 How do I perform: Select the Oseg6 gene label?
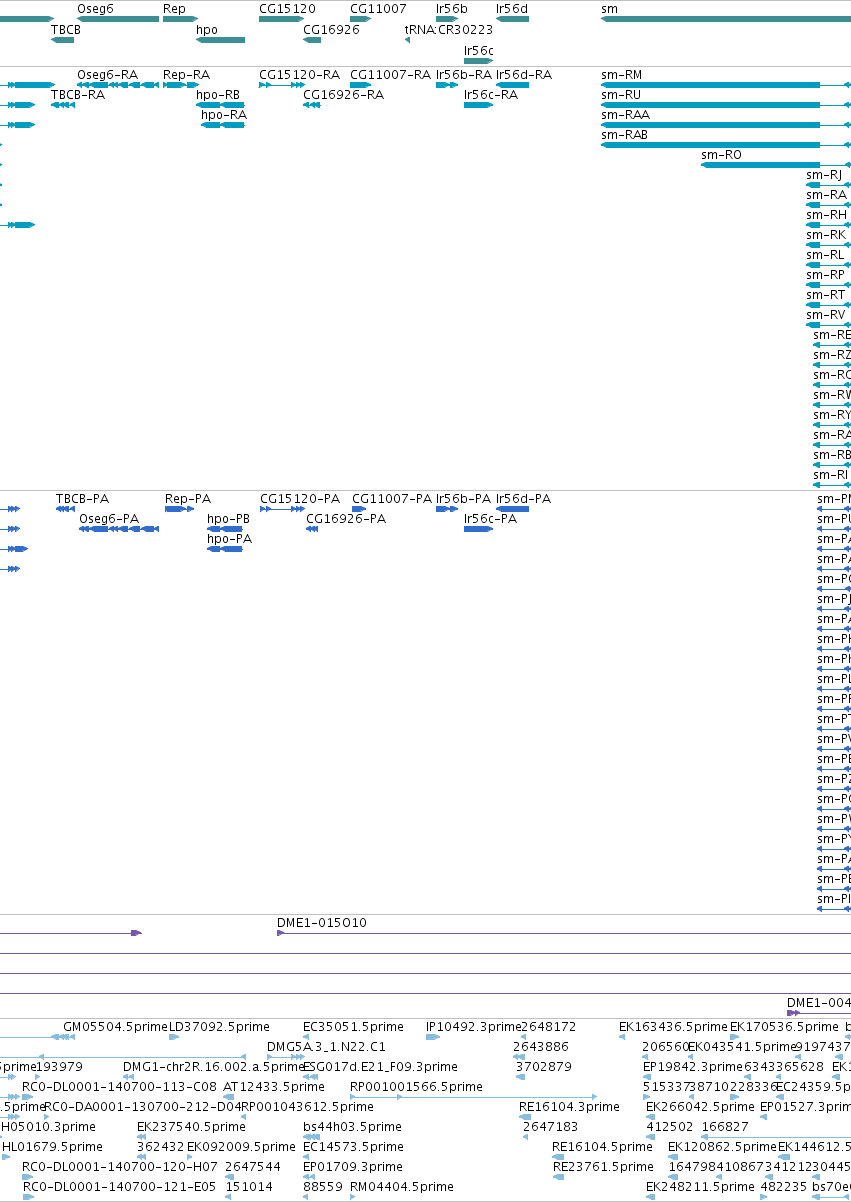point(95,8)
